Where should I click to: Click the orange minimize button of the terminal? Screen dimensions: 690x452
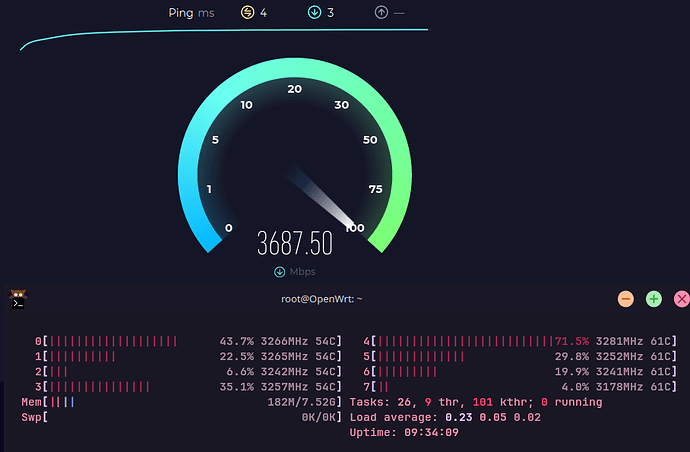(x=625, y=299)
